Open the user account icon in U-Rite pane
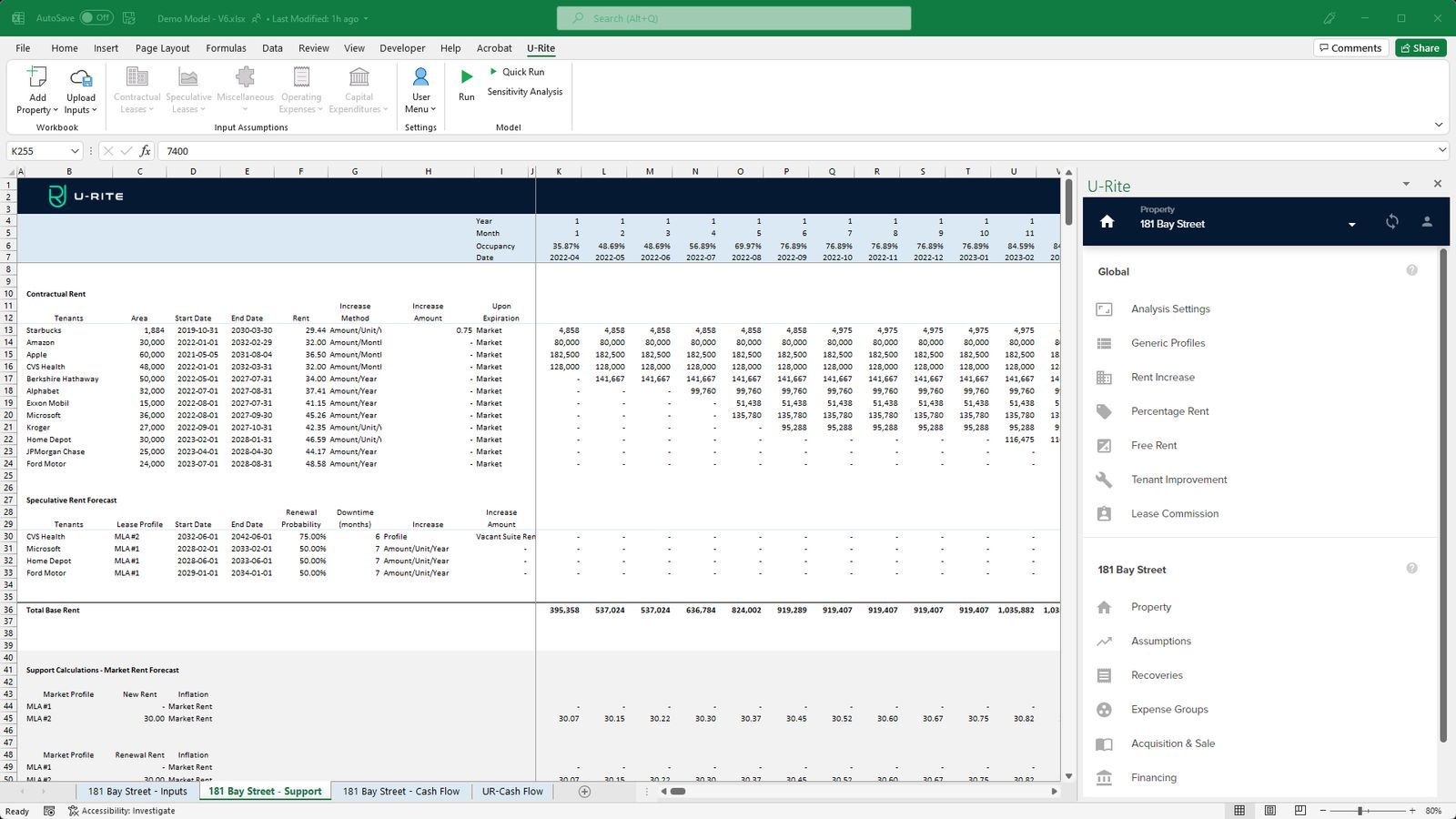Viewport: 1456px width, 819px height. tap(1427, 221)
